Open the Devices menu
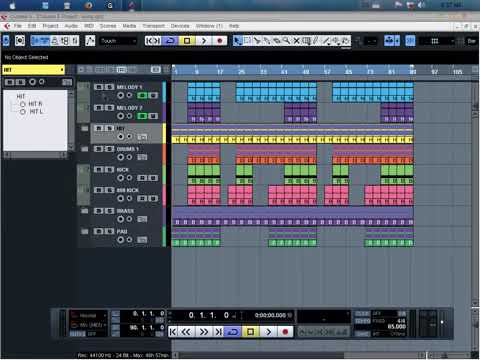The height and width of the screenshot is (360, 480). click(180, 26)
